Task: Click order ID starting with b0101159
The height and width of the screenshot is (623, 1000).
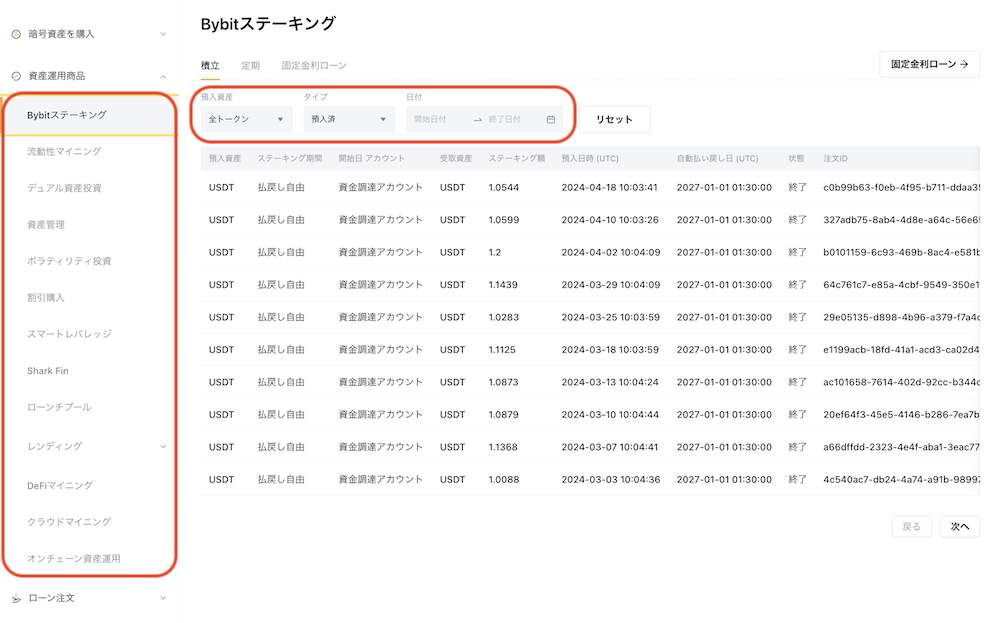Action: (x=901, y=253)
